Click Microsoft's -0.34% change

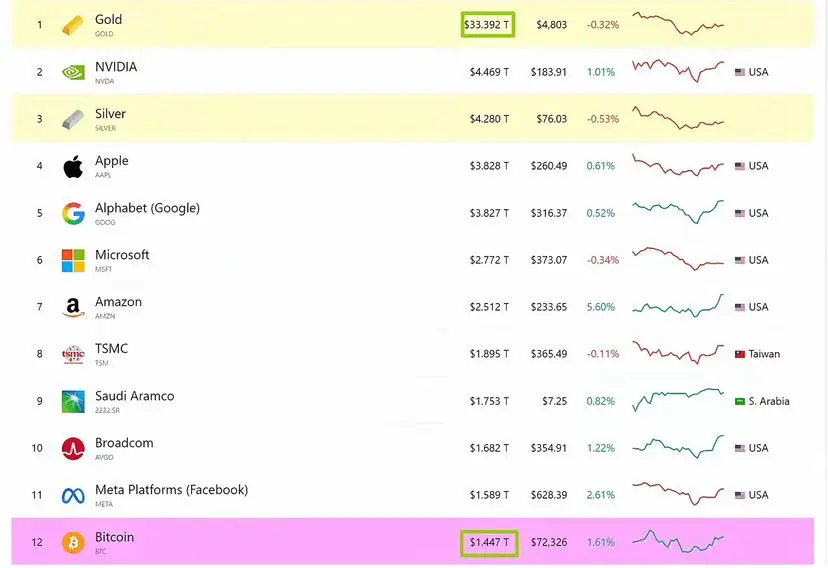tap(603, 260)
